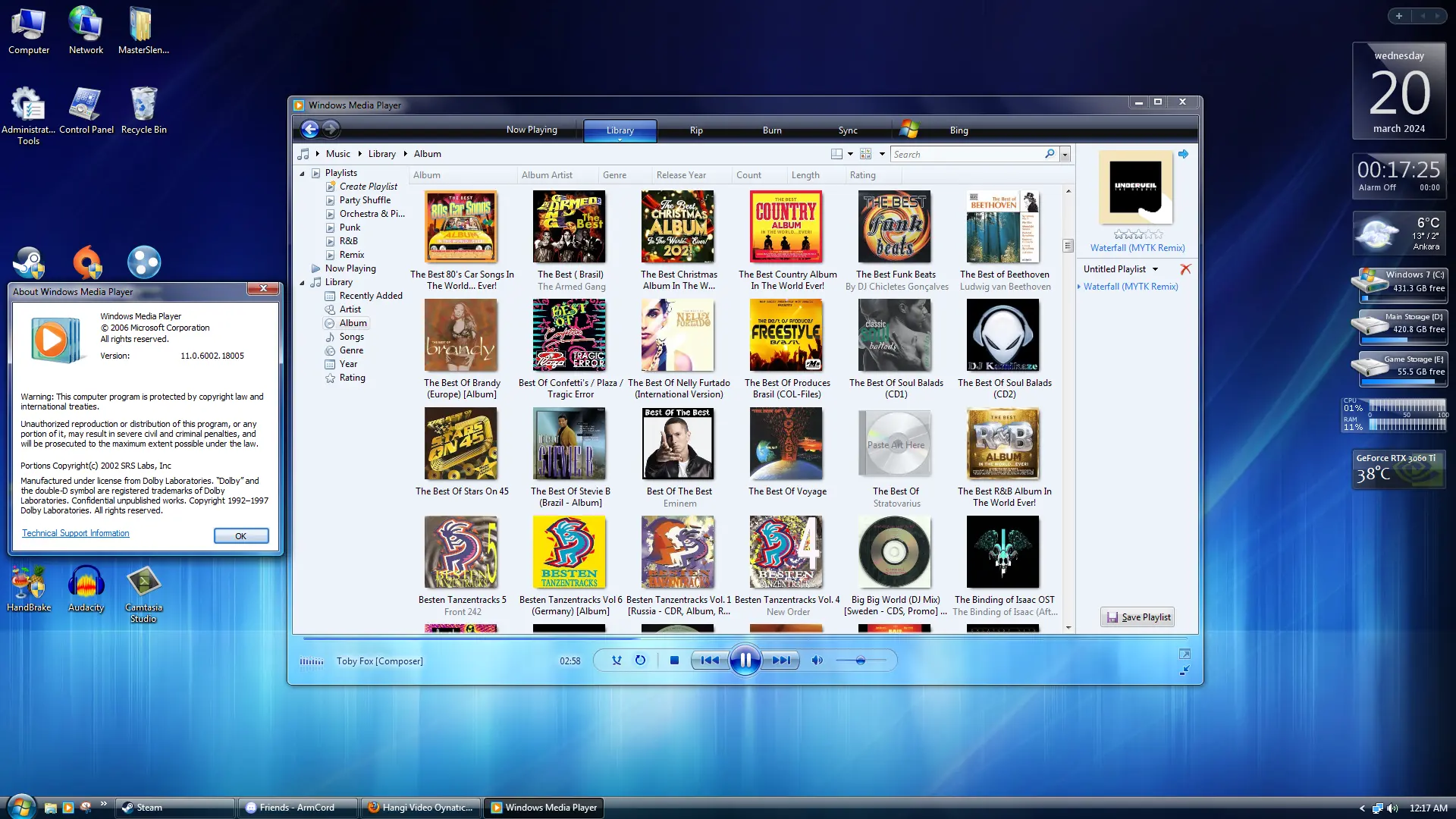Click the library Search field
The width and height of the screenshot is (1456, 819).
click(x=968, y=154)
